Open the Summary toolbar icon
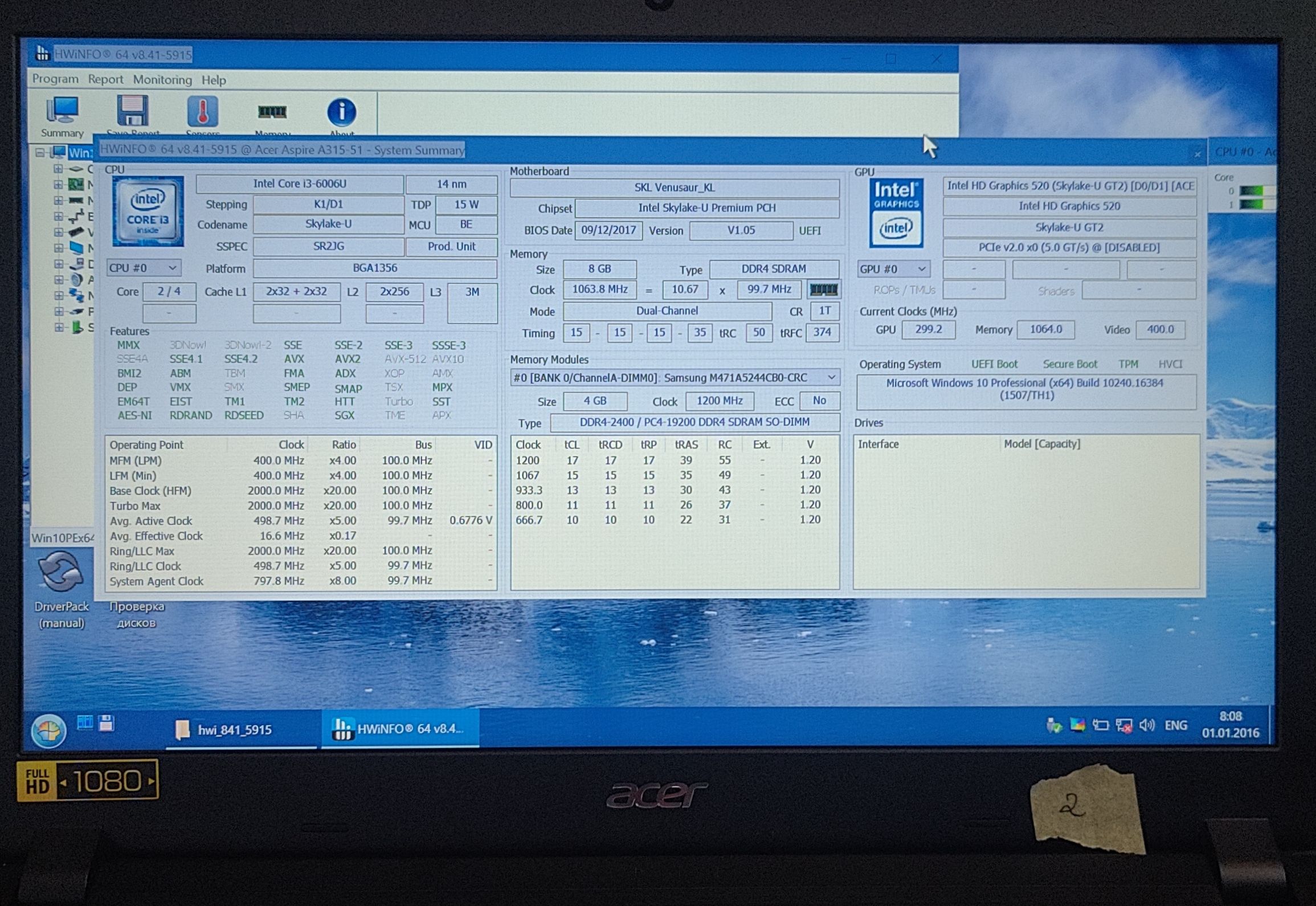Screen dimensions: 1316x906 [x=62, y=117]
